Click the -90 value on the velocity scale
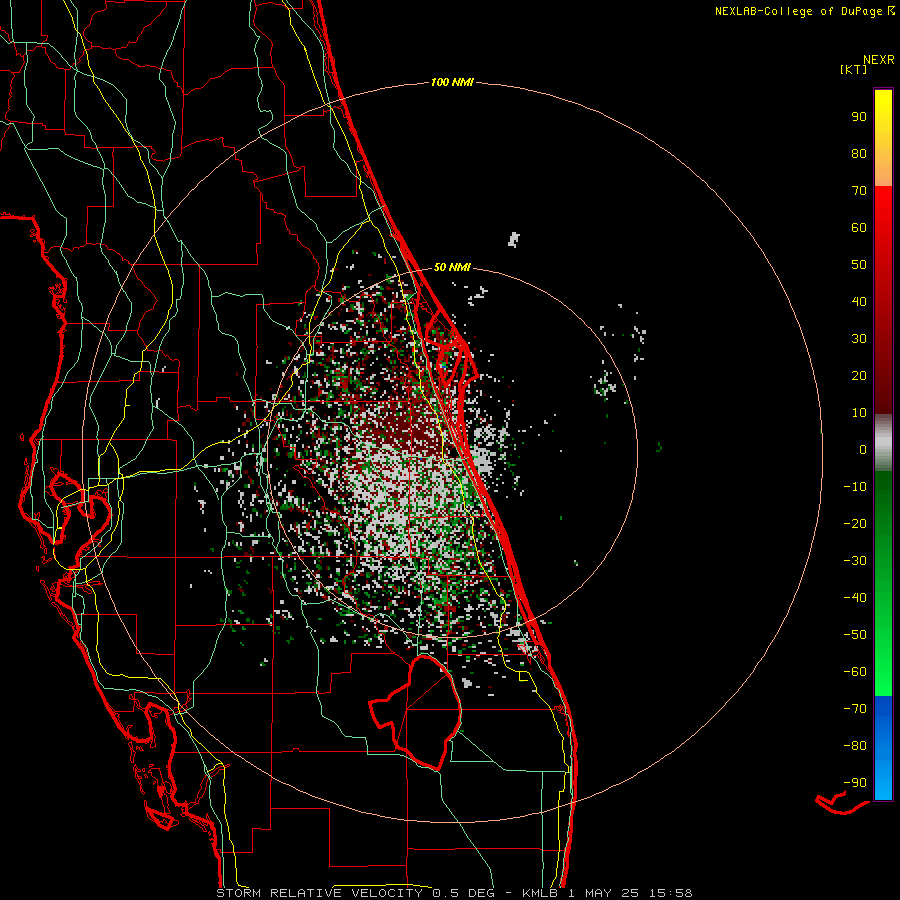Screen dimensions: 900x900 pos(855,783)
